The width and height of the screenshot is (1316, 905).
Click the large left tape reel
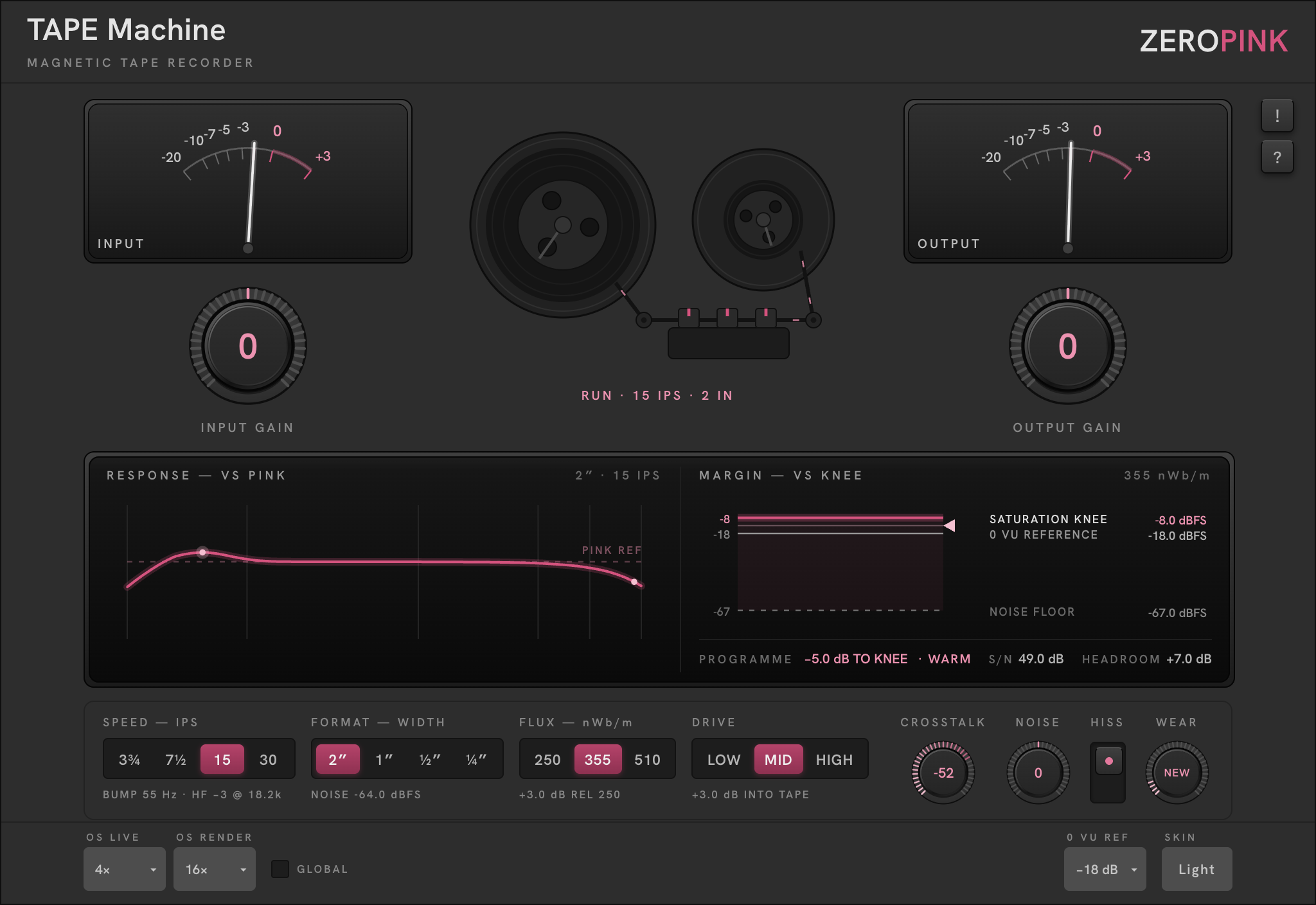(x=563, y=225)
